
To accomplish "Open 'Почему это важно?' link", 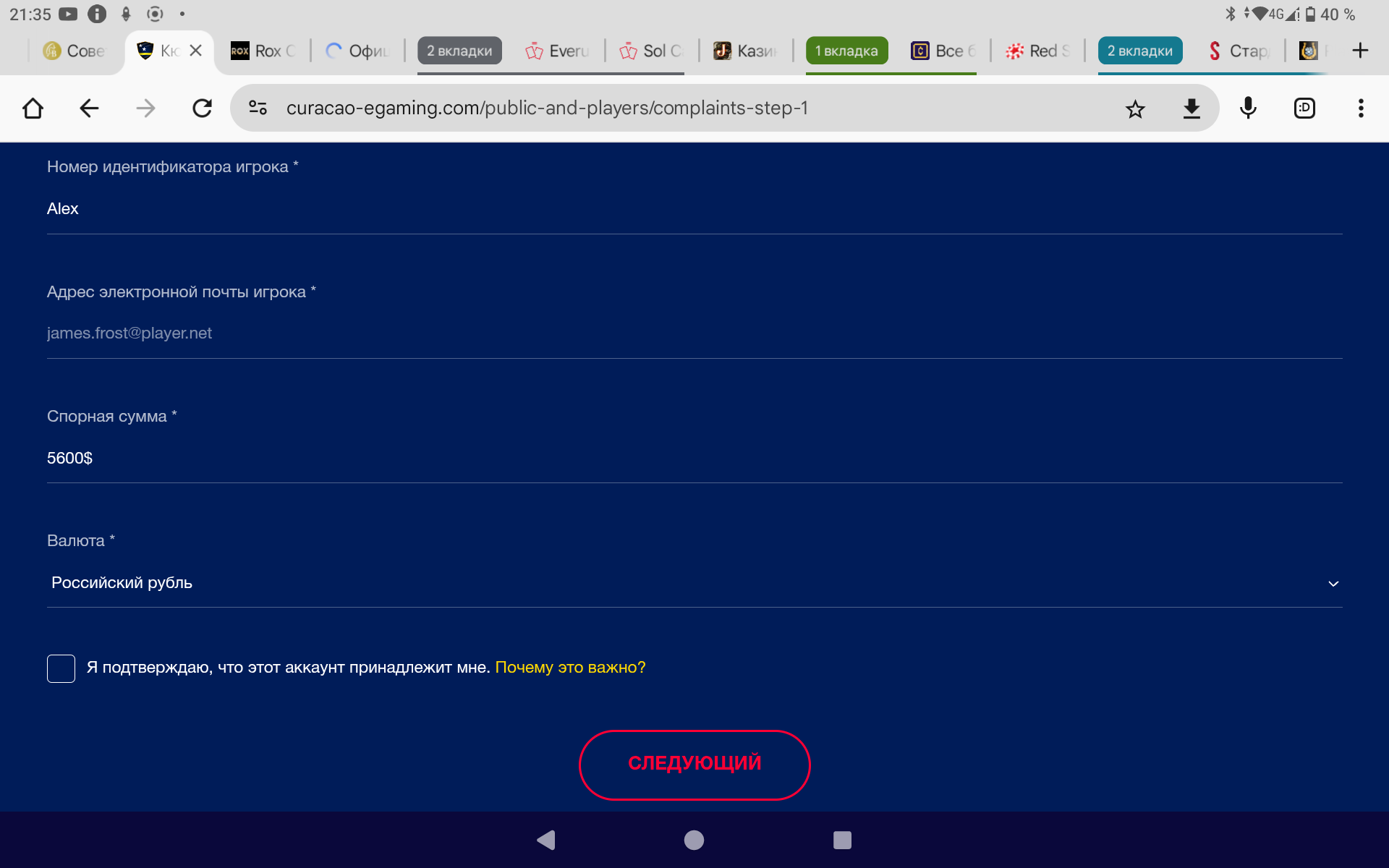I will [x=570, y=668].
